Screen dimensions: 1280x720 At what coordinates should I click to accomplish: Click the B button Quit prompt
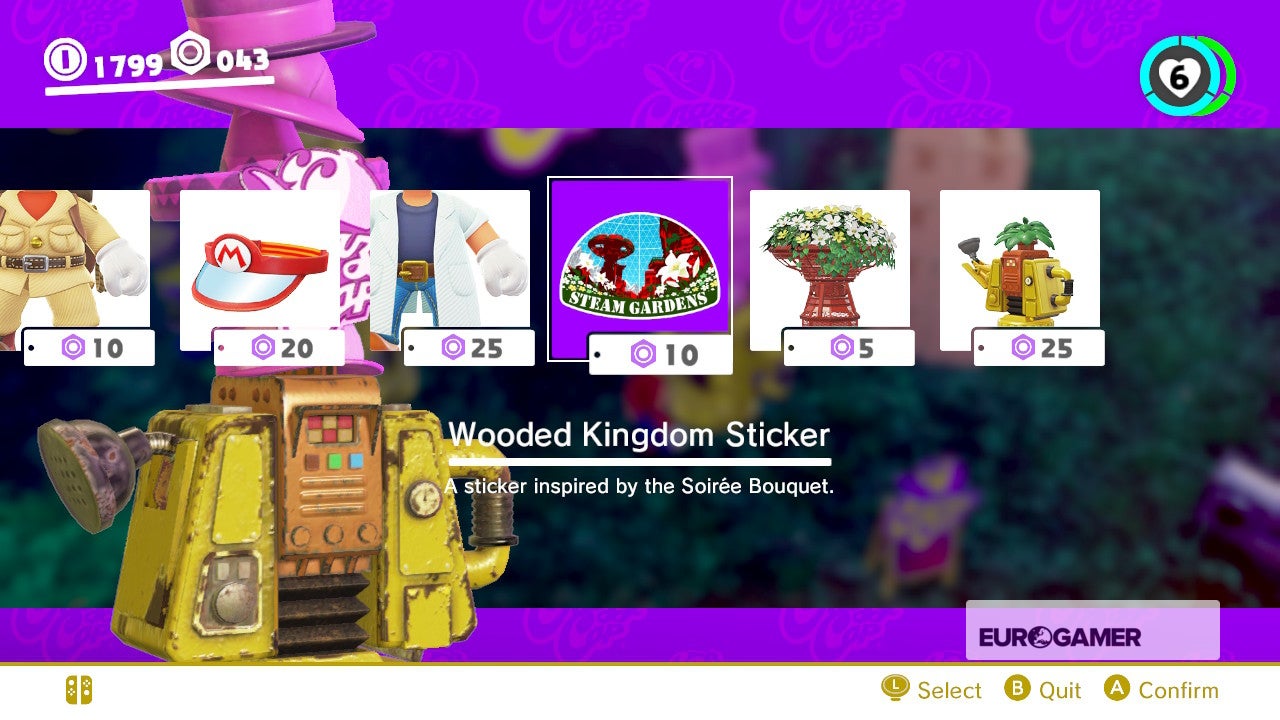click(x=1043, y=690)
